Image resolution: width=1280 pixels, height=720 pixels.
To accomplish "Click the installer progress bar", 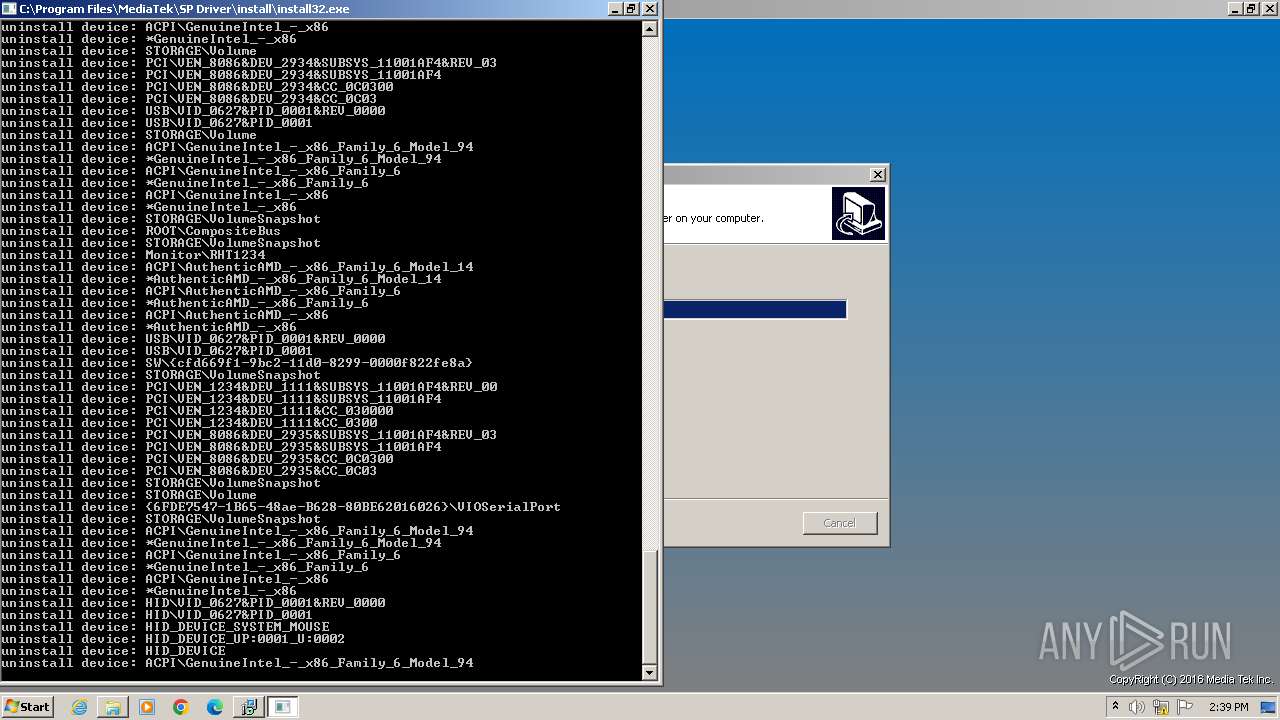I will tap(755, 309).
